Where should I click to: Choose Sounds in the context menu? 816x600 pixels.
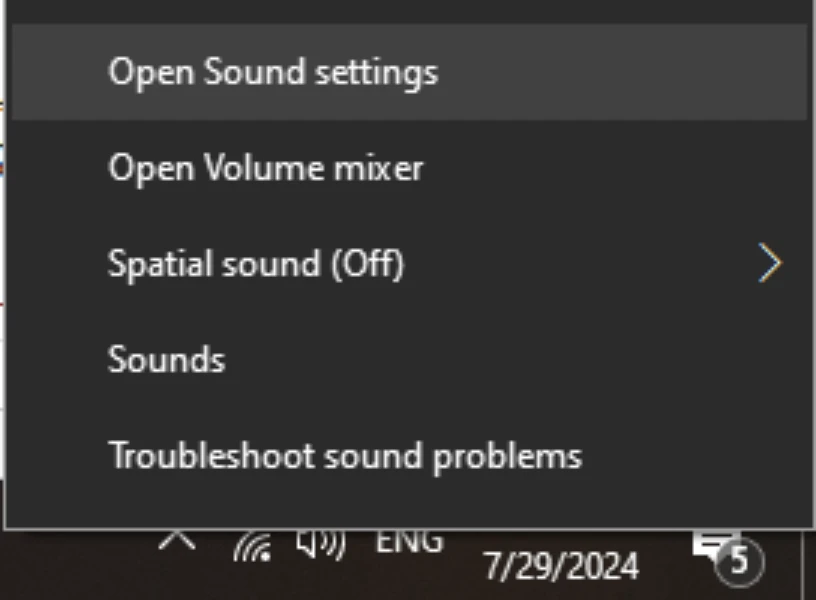(166, 359)
